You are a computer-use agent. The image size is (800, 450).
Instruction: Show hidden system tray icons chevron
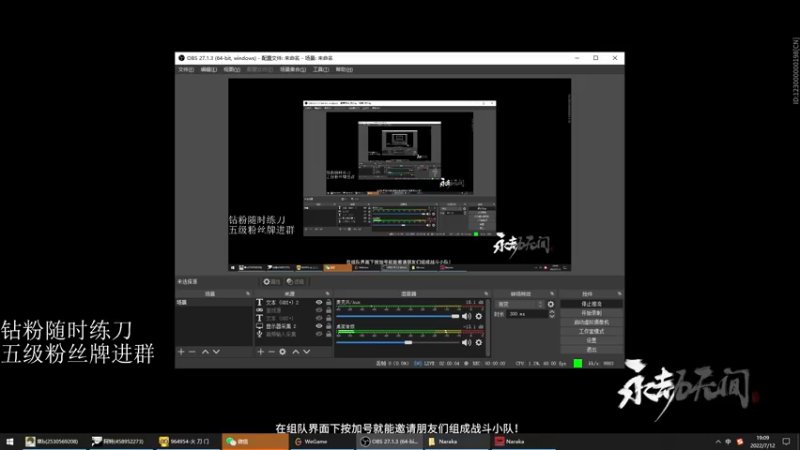point(718,442)
